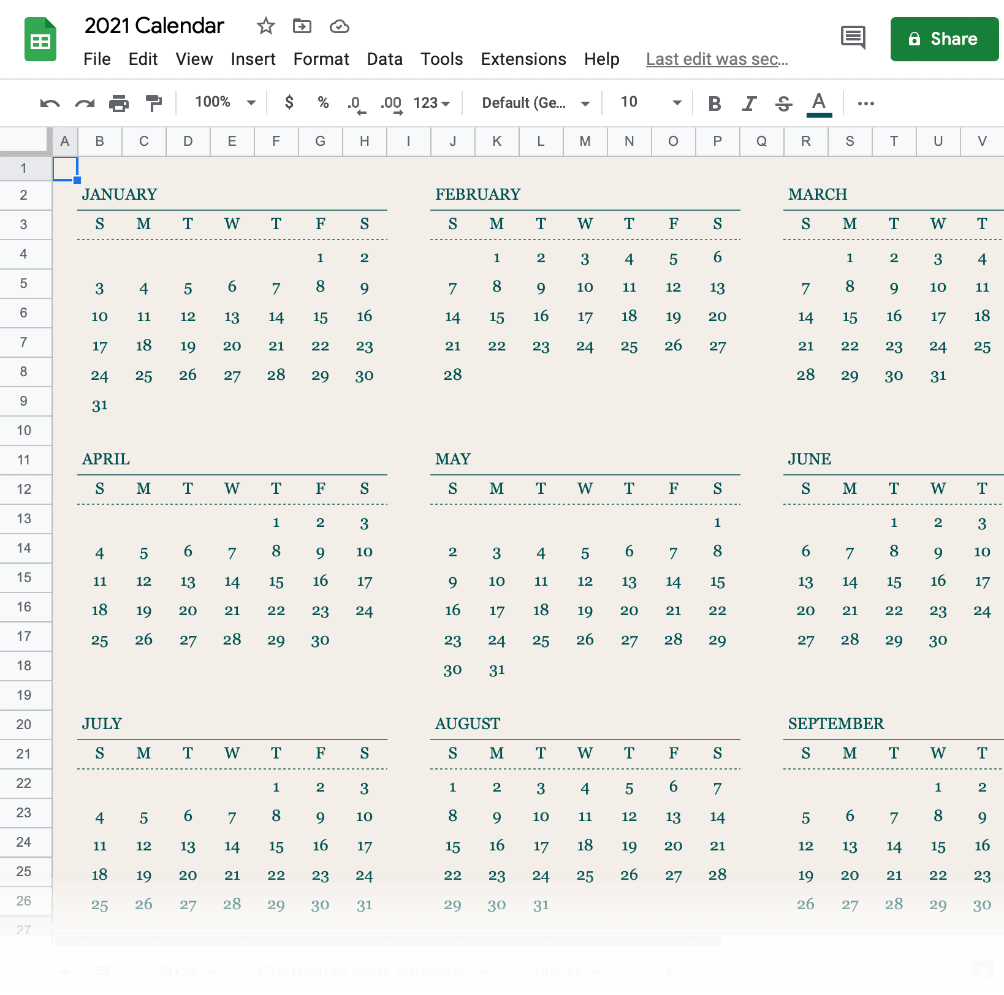Viewport: 1004px width, 995px height.
Task: Open comment history
Action: 852,38
